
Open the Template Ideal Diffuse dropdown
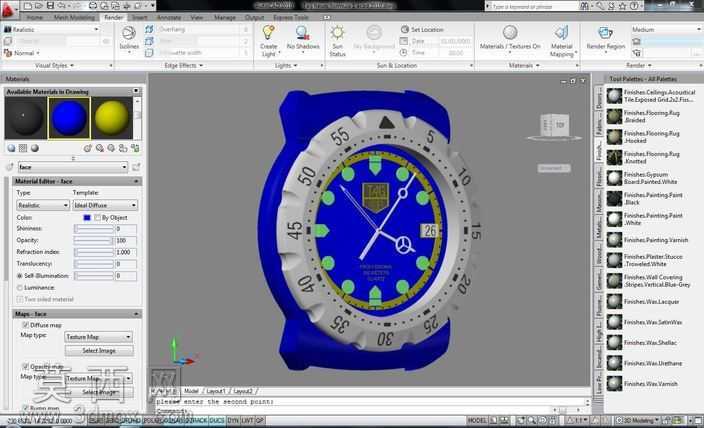[x=105, y=205]
